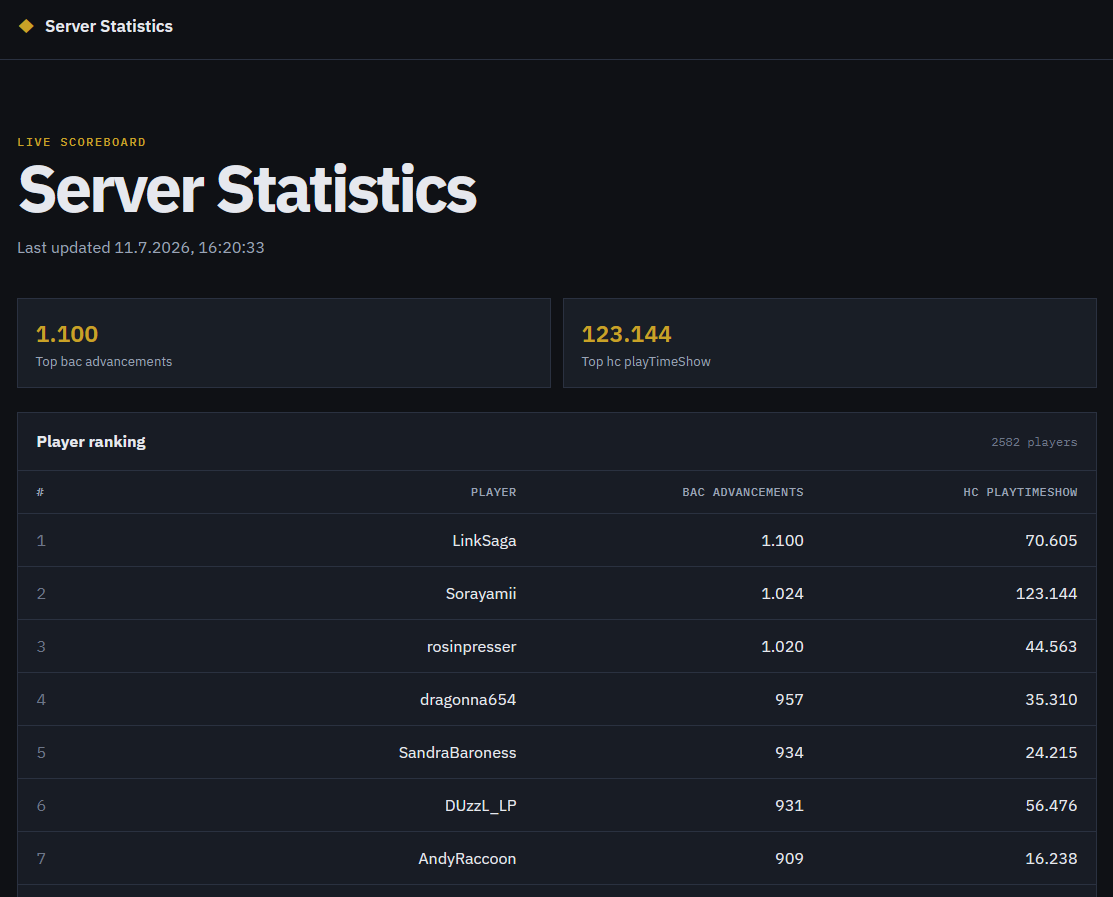This screenshot has width=1113, height=897.
Task: Select player dragonna654
Action: 468,700
